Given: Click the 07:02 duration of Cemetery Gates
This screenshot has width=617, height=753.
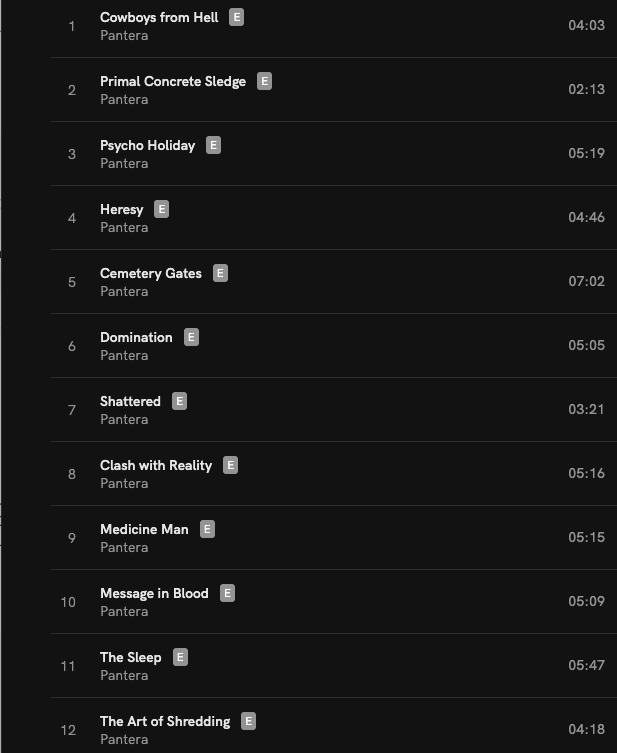Looking at the screenshot, I should 586,281.
